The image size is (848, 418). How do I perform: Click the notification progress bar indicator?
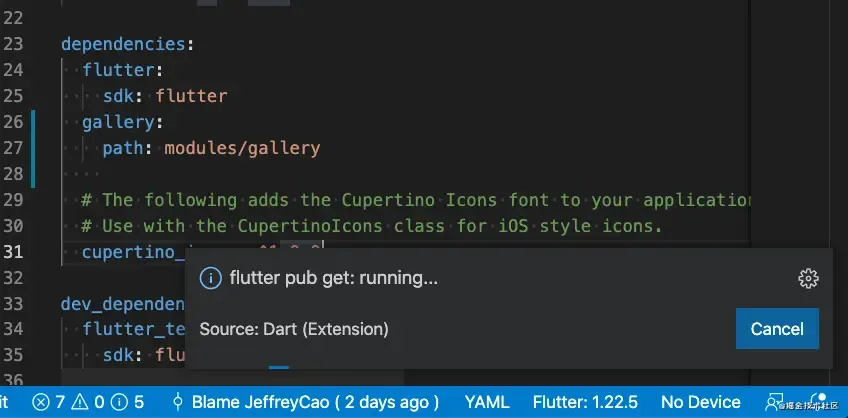[x=279, y=368]
